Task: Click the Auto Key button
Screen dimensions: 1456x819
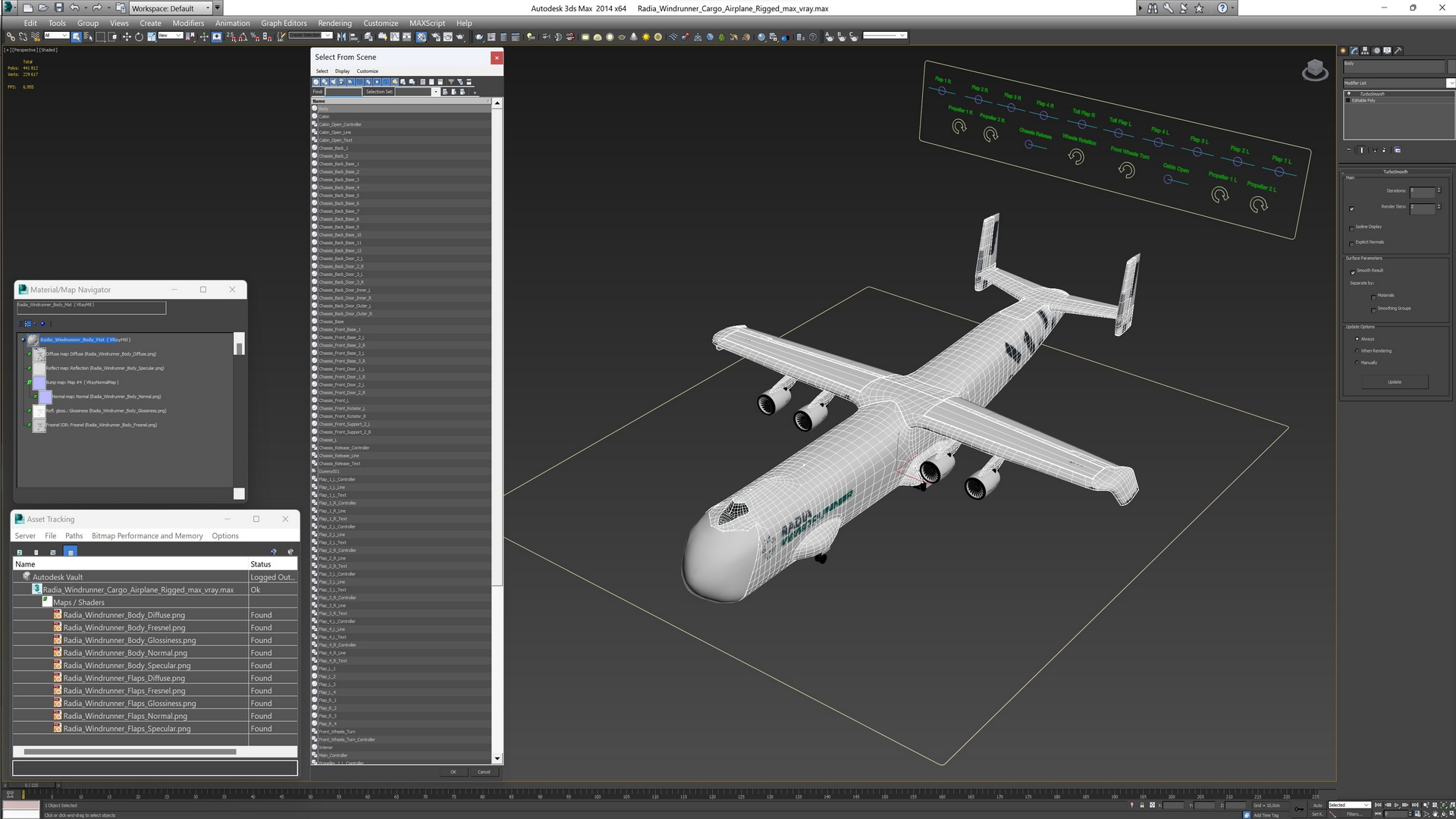Action: (1317, 805)
